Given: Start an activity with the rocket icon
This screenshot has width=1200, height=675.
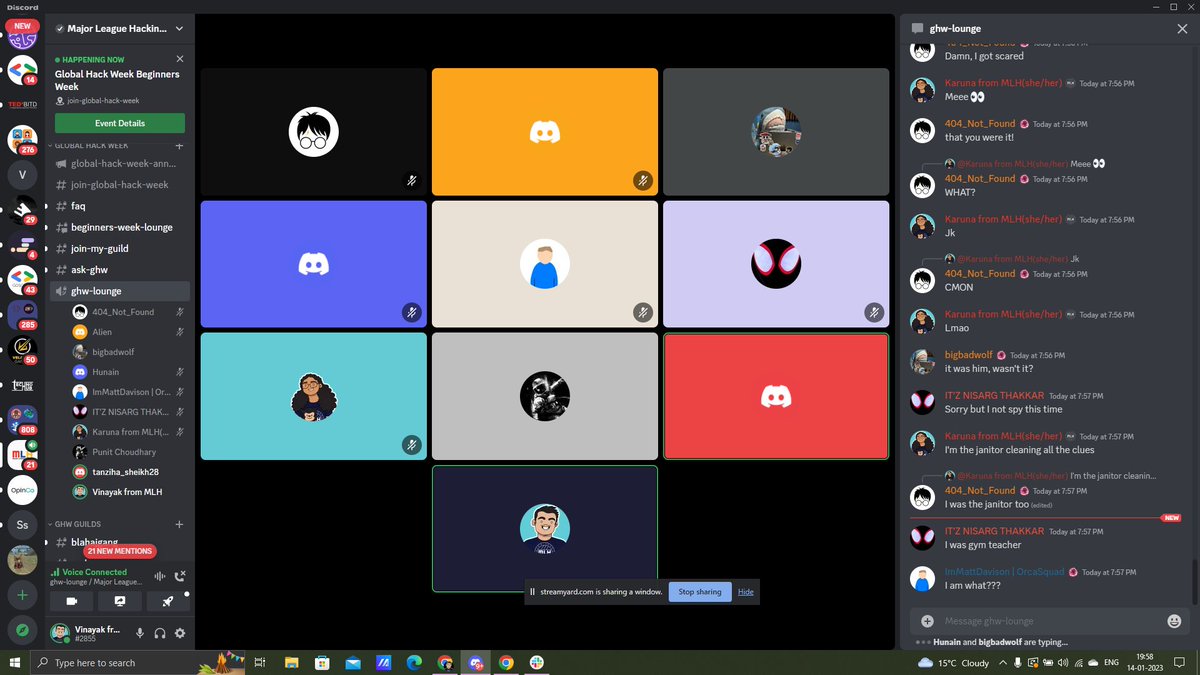Looking at the screenshot, I should coord(168,601).
